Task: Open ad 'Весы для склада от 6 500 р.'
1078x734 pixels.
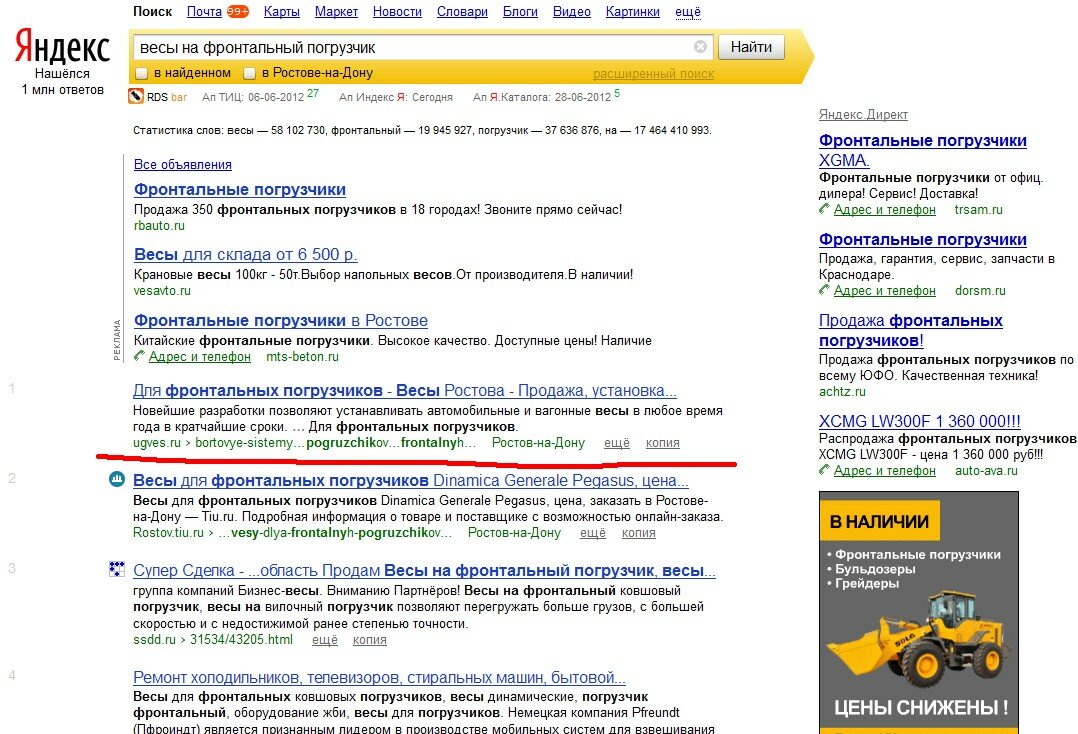Action: (x=245, y=254)
